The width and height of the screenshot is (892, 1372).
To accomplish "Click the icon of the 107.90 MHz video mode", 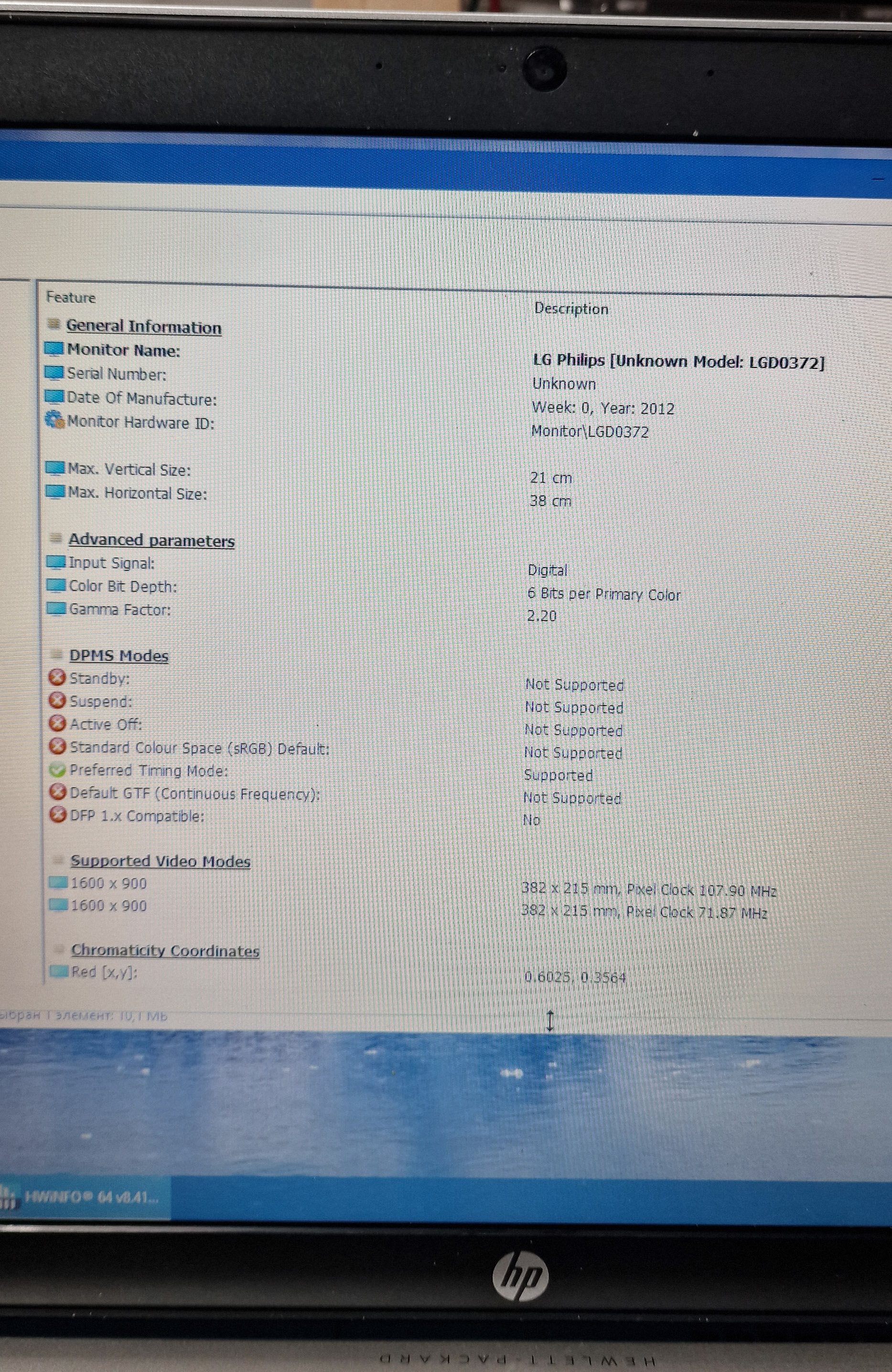I will coord(59,883).
